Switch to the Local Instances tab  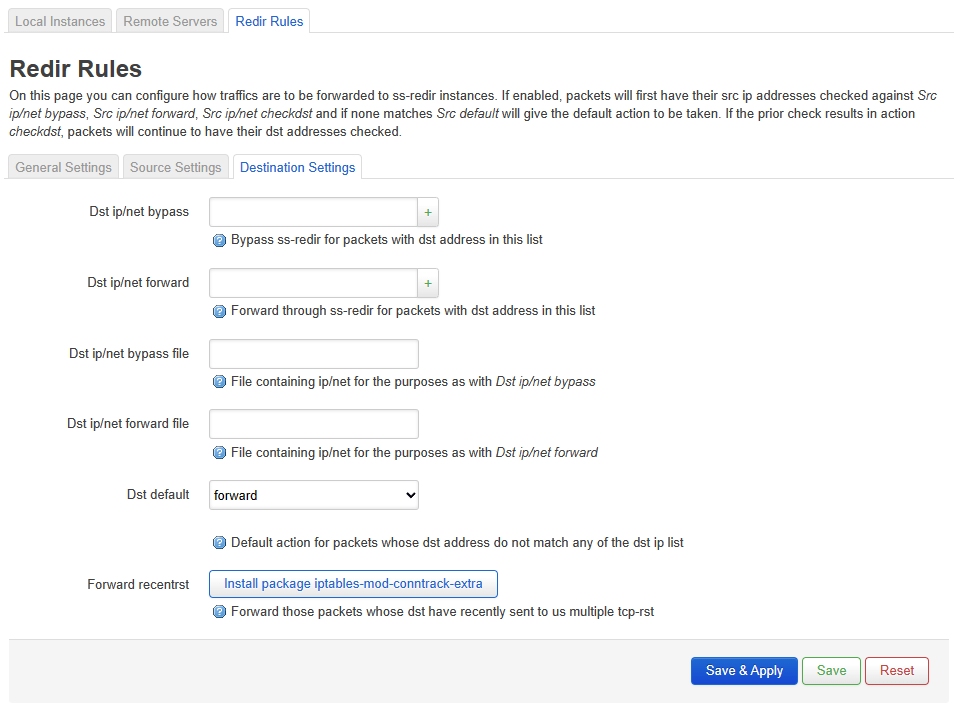tap(60, 21)
